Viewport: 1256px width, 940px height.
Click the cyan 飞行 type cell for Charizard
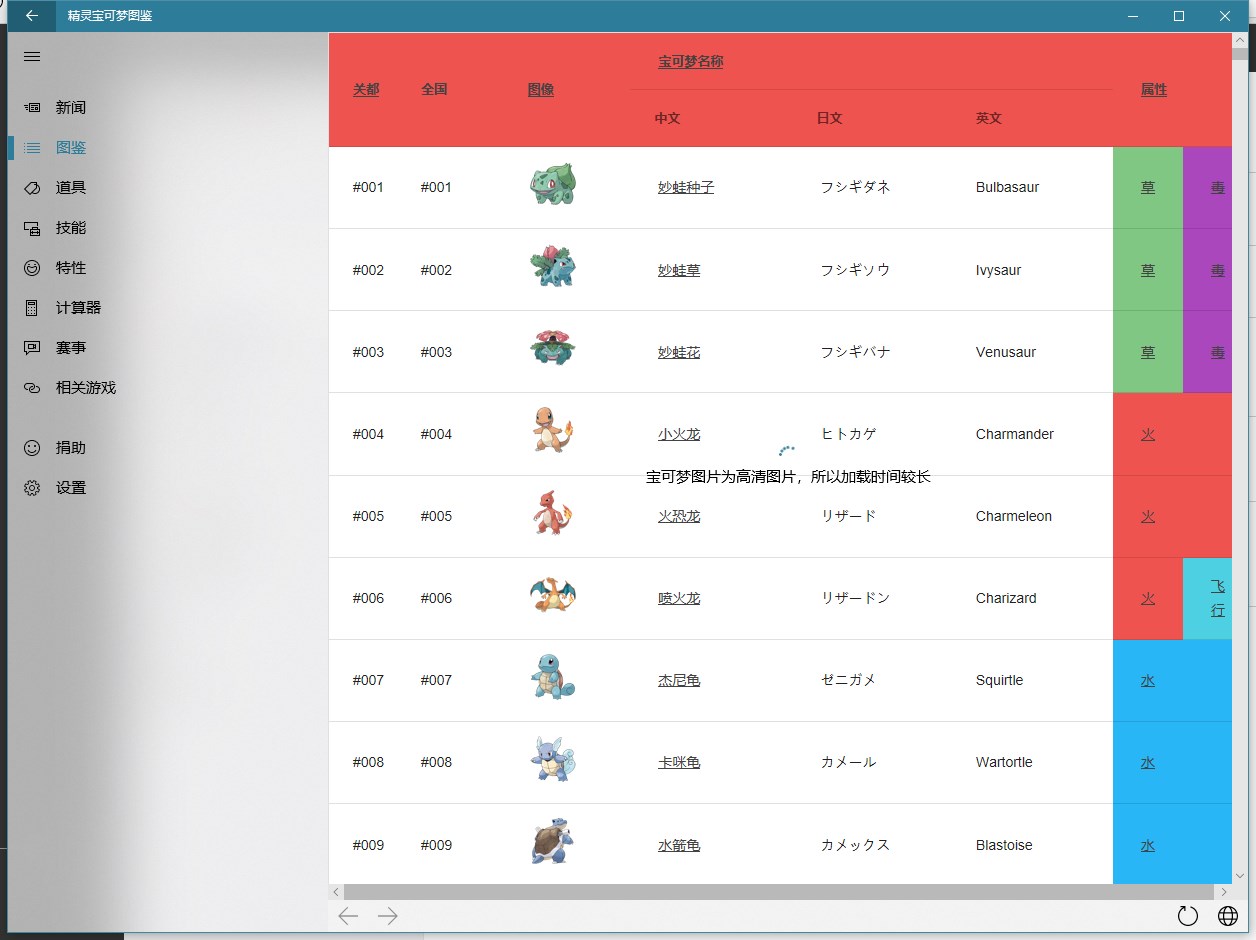[1207, 598]
